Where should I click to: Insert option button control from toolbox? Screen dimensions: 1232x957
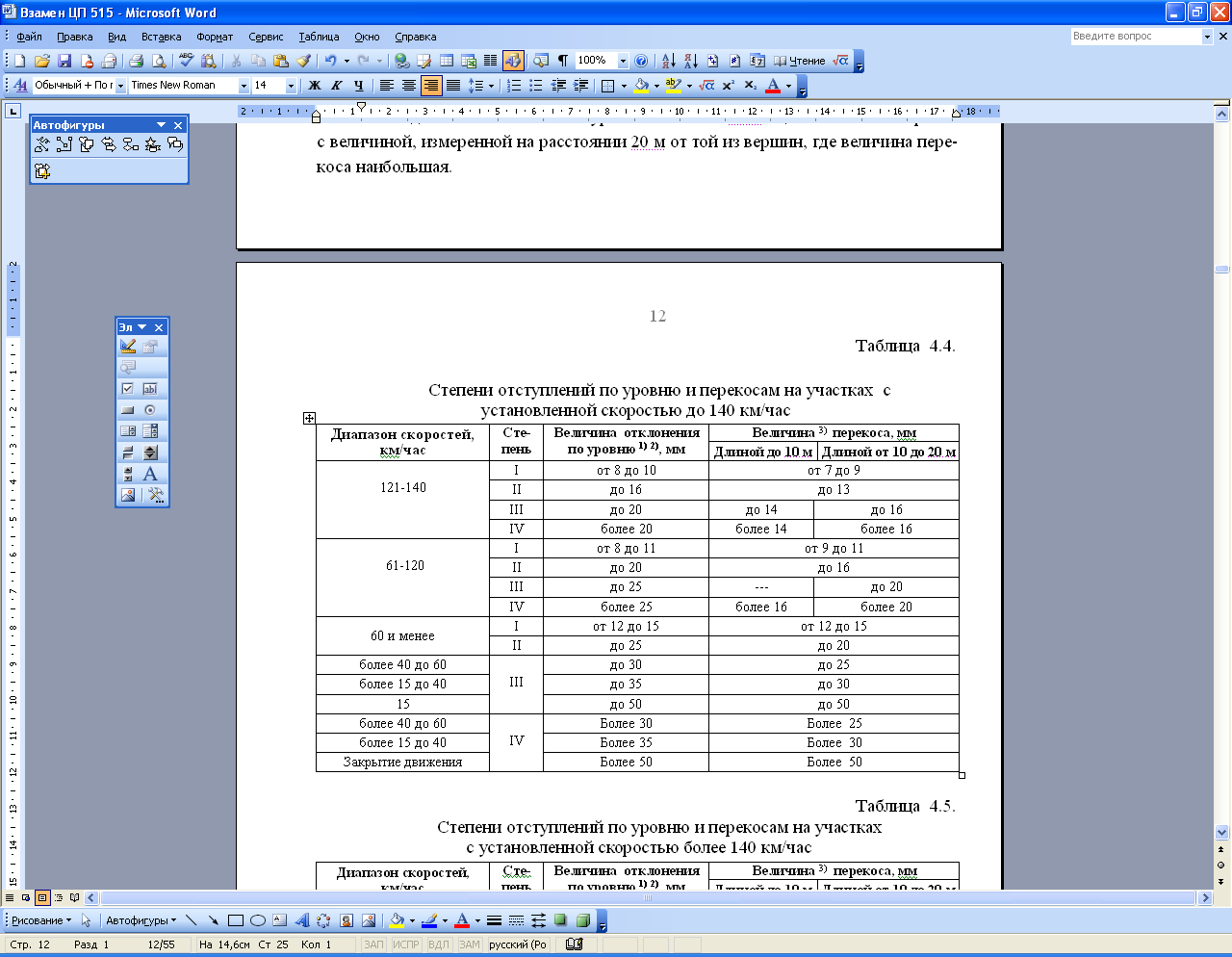(150, 410)
